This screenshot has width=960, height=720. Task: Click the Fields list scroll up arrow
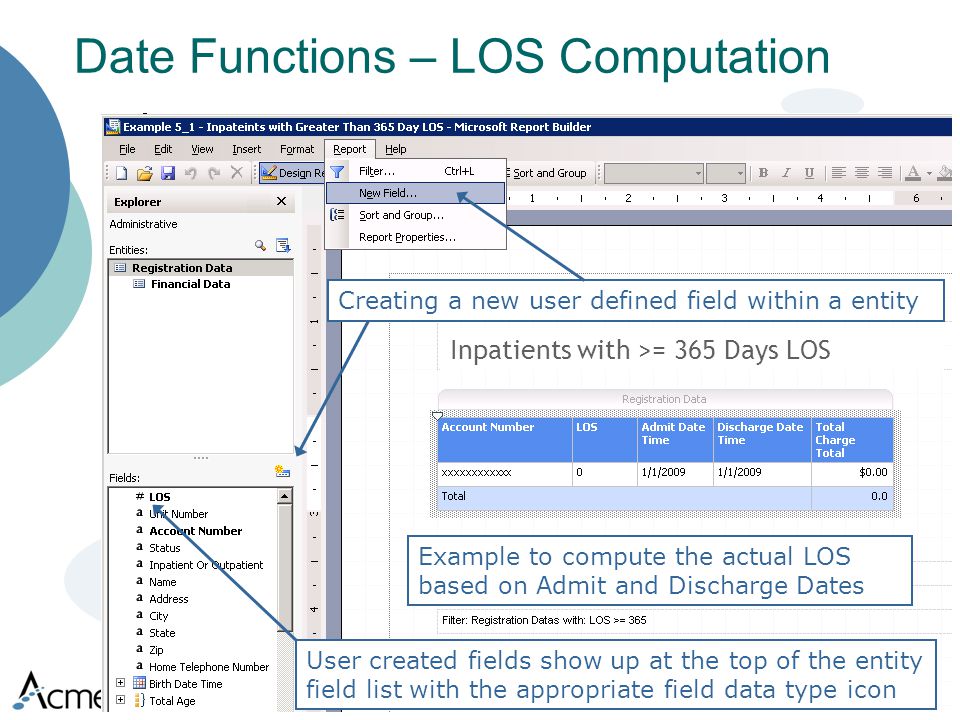point(284,496)
